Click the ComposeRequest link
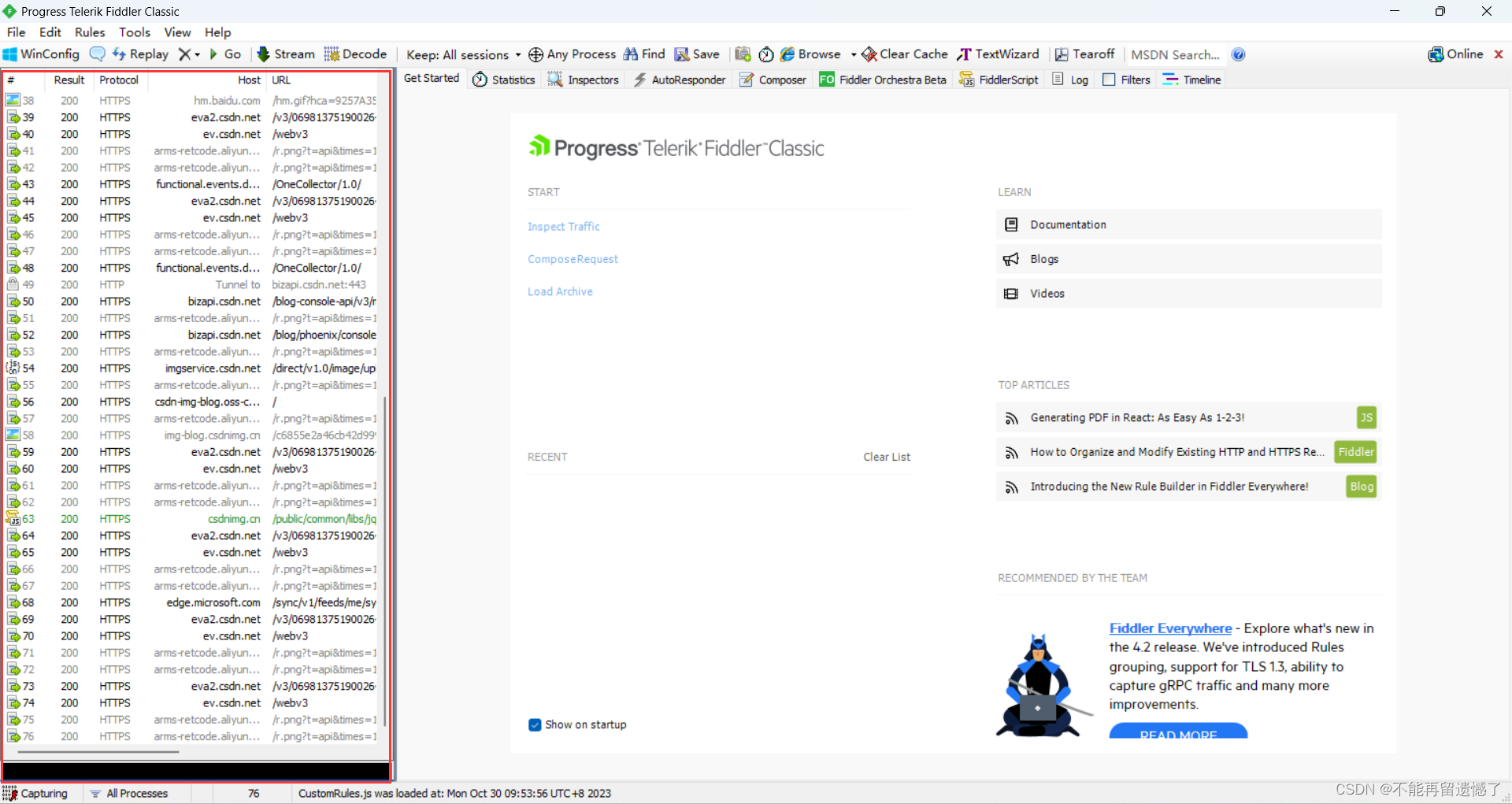The image size is (1512, 804). 573,259
